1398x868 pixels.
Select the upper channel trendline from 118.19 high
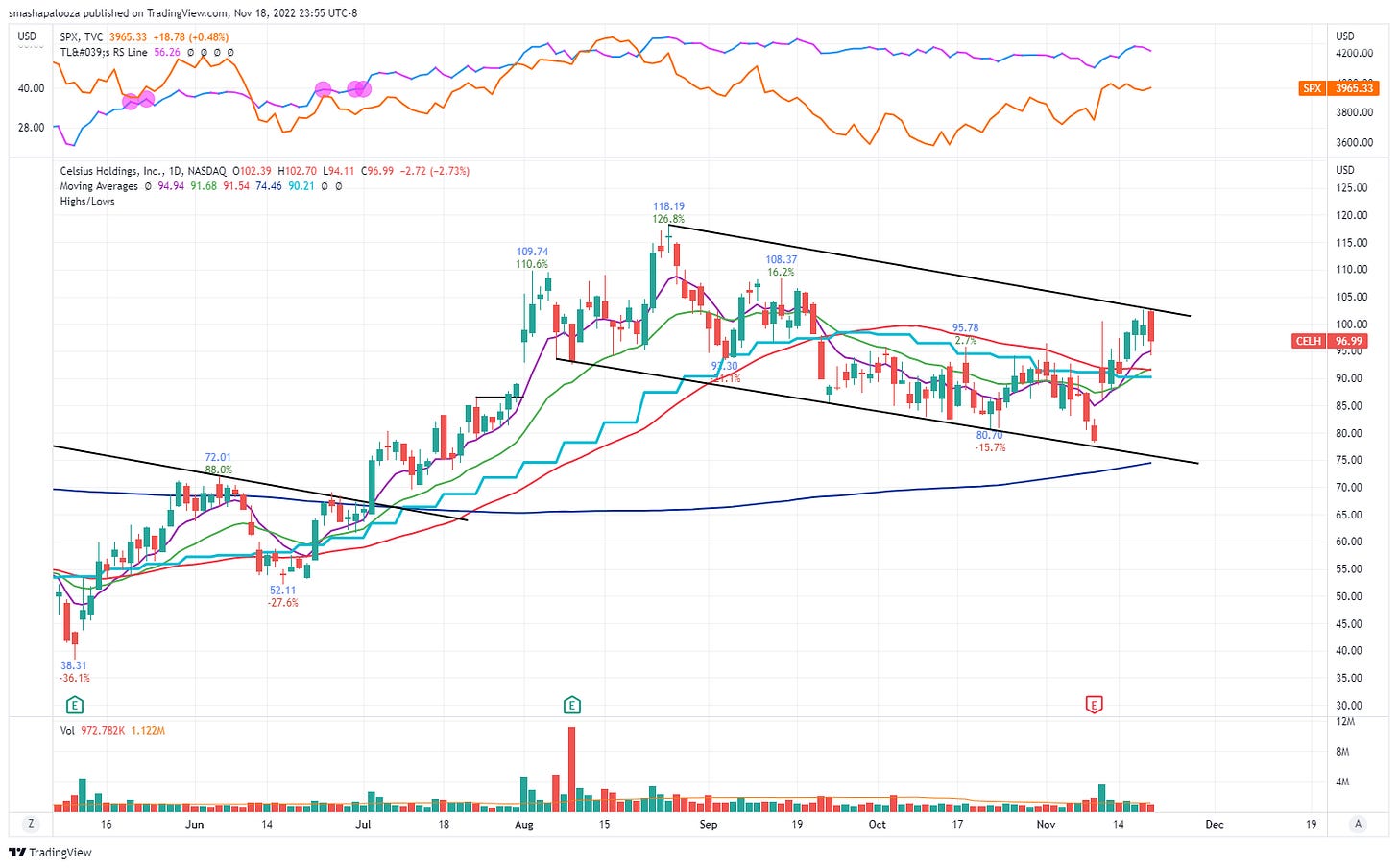click(x=929, y=270)
